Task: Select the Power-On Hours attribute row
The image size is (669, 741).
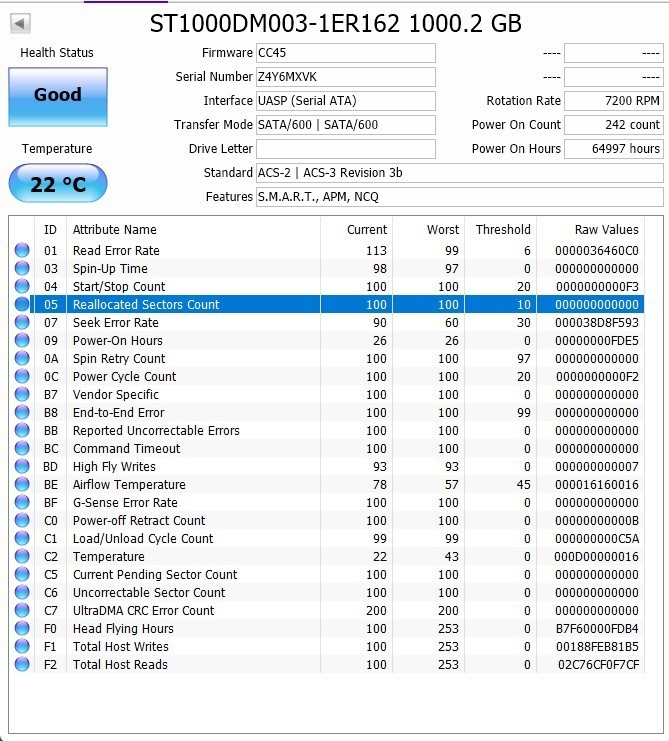Action: [x=337, y=340]
